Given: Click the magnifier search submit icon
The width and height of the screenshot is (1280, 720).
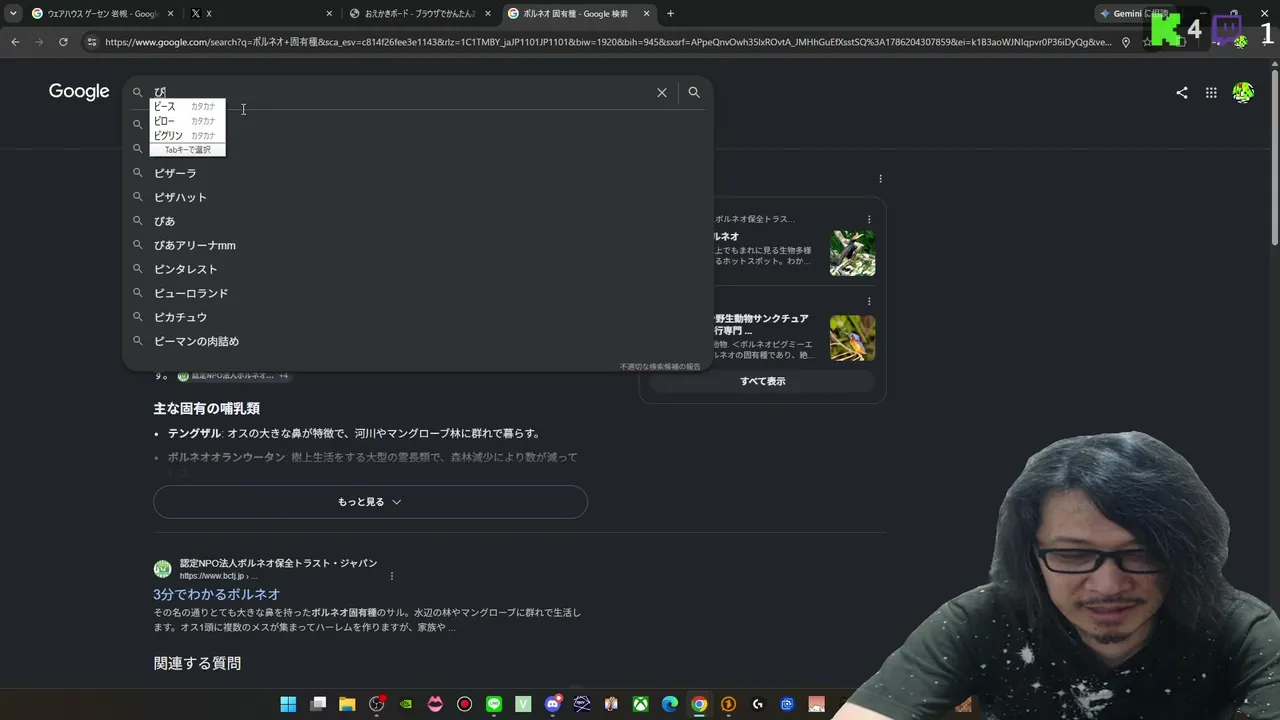Looking at the screenshot, I should (694, 92).
